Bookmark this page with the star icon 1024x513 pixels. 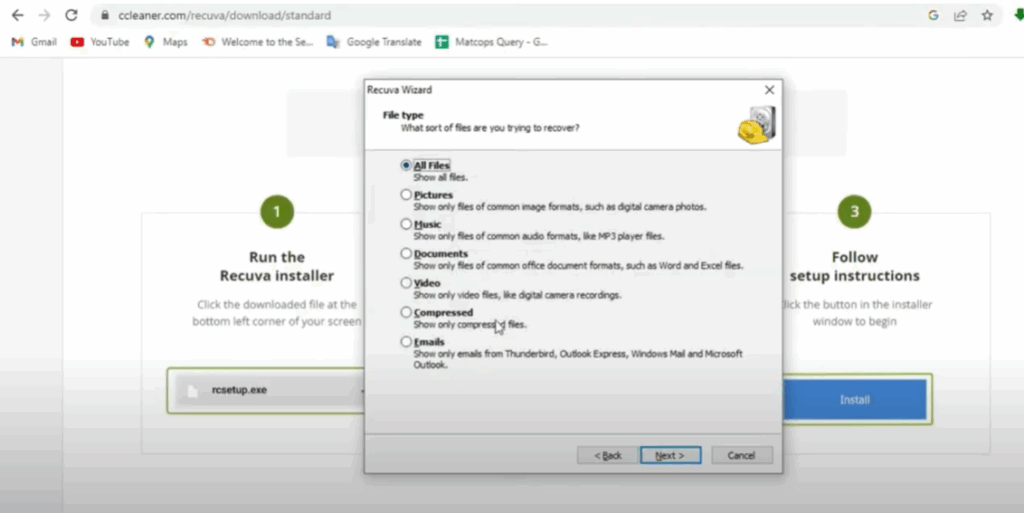(987, 15)
